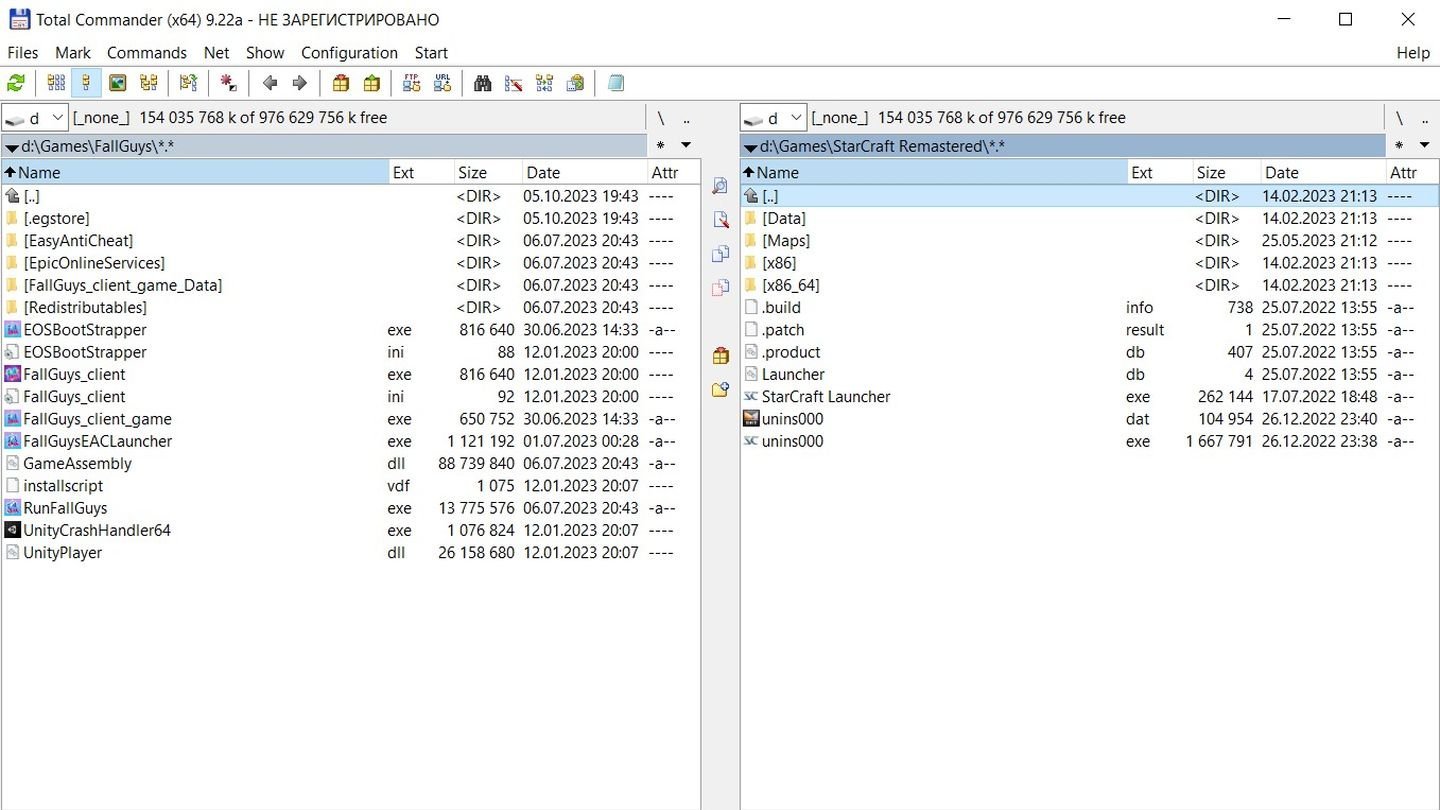1440x810 pixels.
Task: Sort right panel by Ext column header
Action: pos(1160,173)
